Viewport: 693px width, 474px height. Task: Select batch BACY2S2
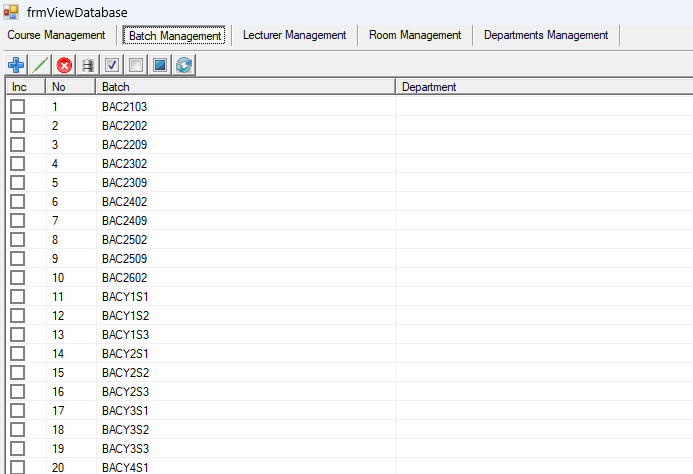246,373
